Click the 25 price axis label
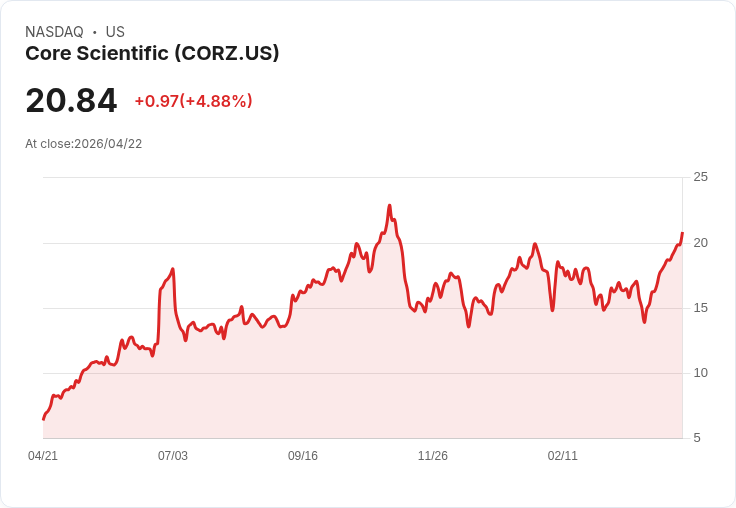The height and width of the screenshot is (508, 736). click(700, 177)
